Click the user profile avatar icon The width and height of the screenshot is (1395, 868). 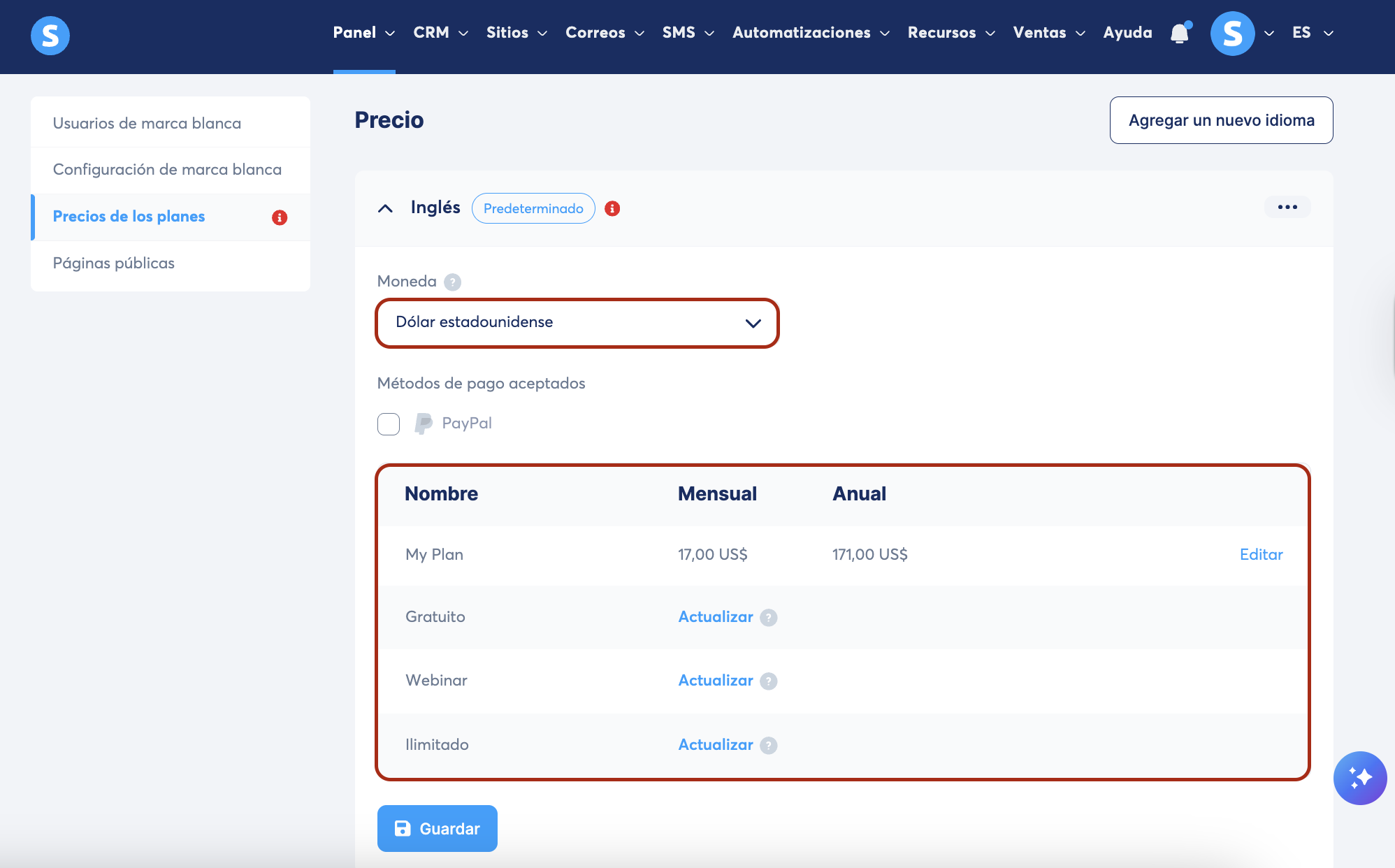(1232, 34)
